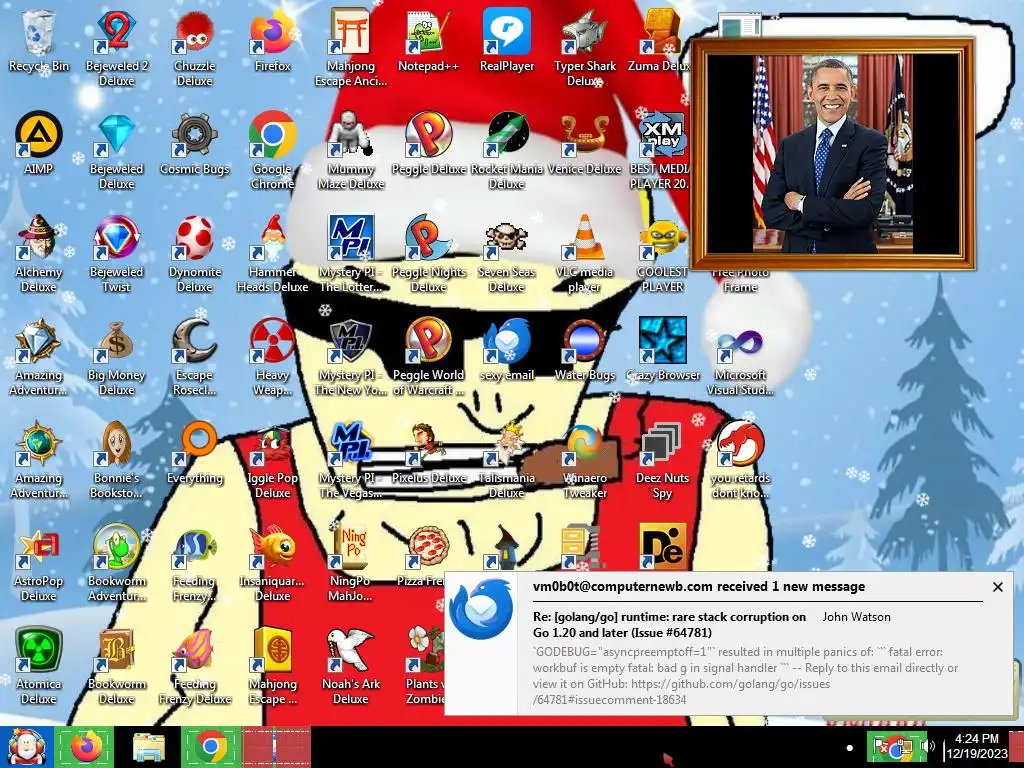Open the AIMP player shortcut
This screenshot has width=1024, height=768.
[x=39, y=144]
